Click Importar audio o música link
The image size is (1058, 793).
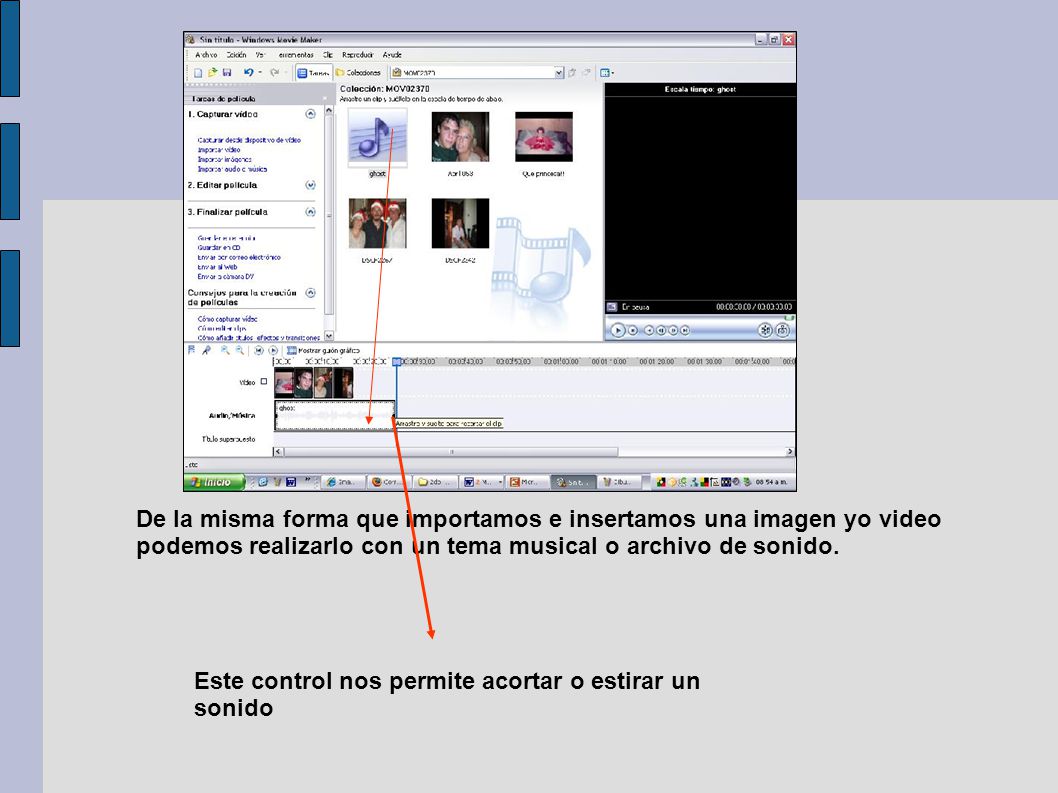click(232, 169)
